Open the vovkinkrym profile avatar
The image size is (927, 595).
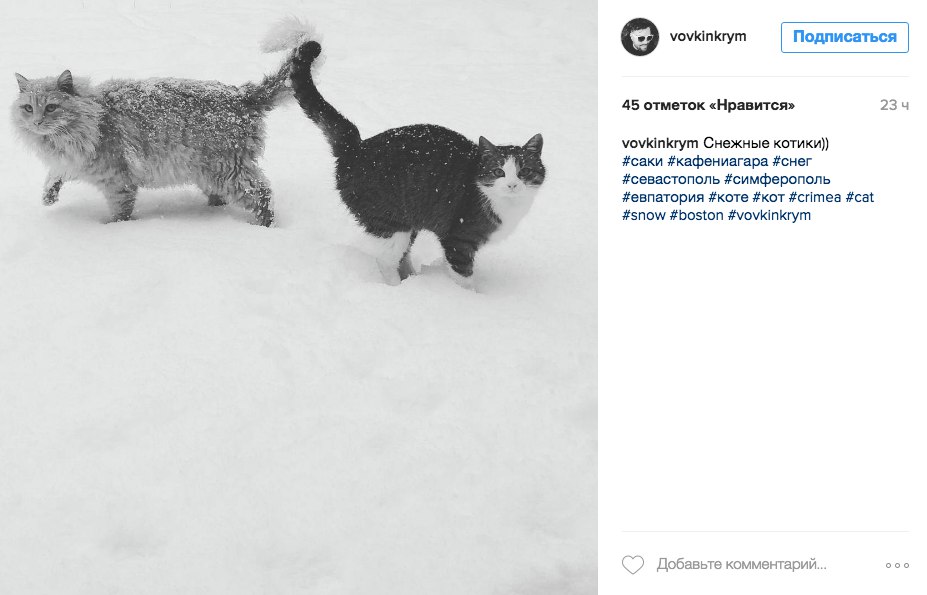pyautogui.click(x=640, y=37)
